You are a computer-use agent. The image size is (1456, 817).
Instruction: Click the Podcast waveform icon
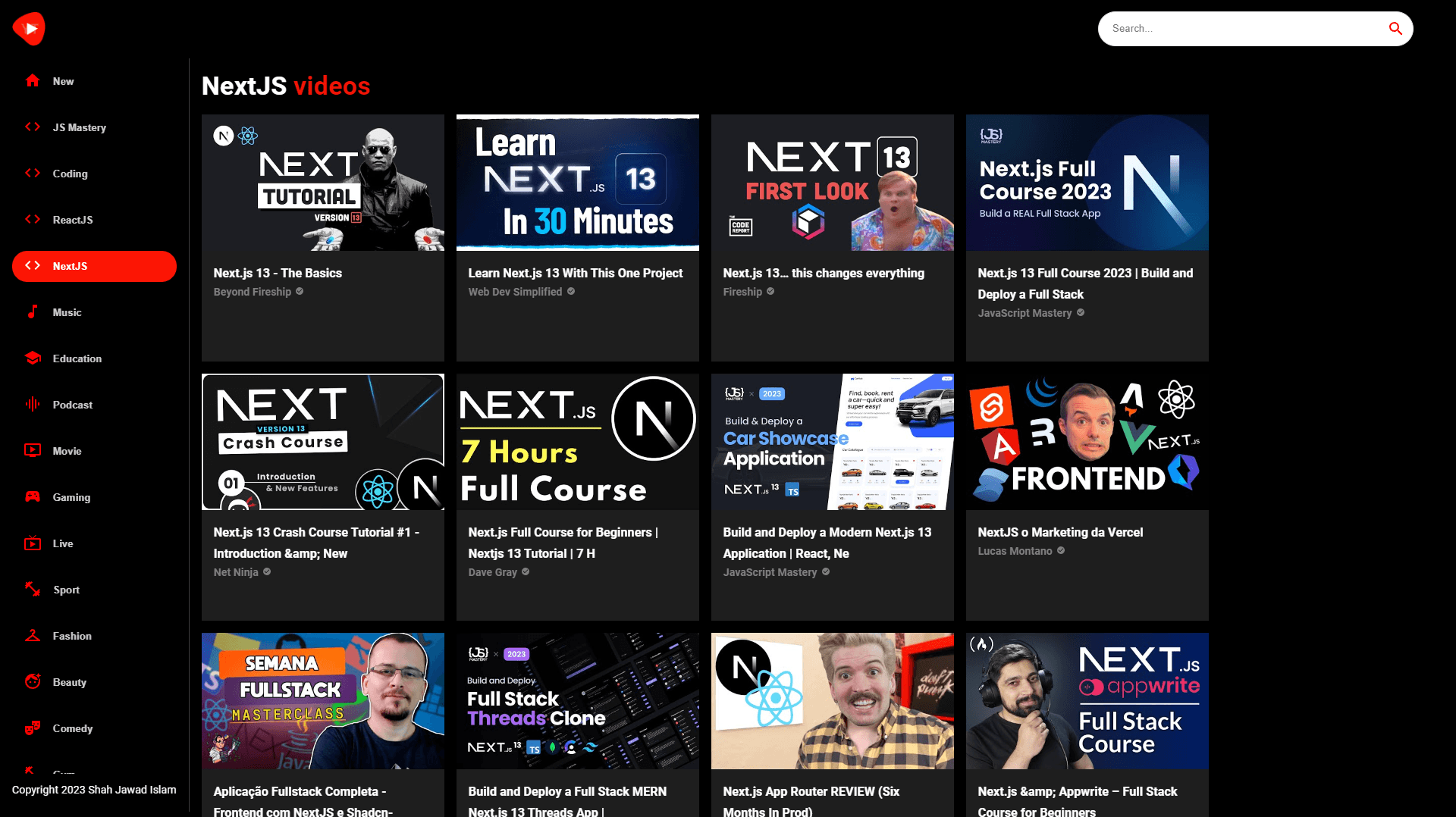click(33, 404)
